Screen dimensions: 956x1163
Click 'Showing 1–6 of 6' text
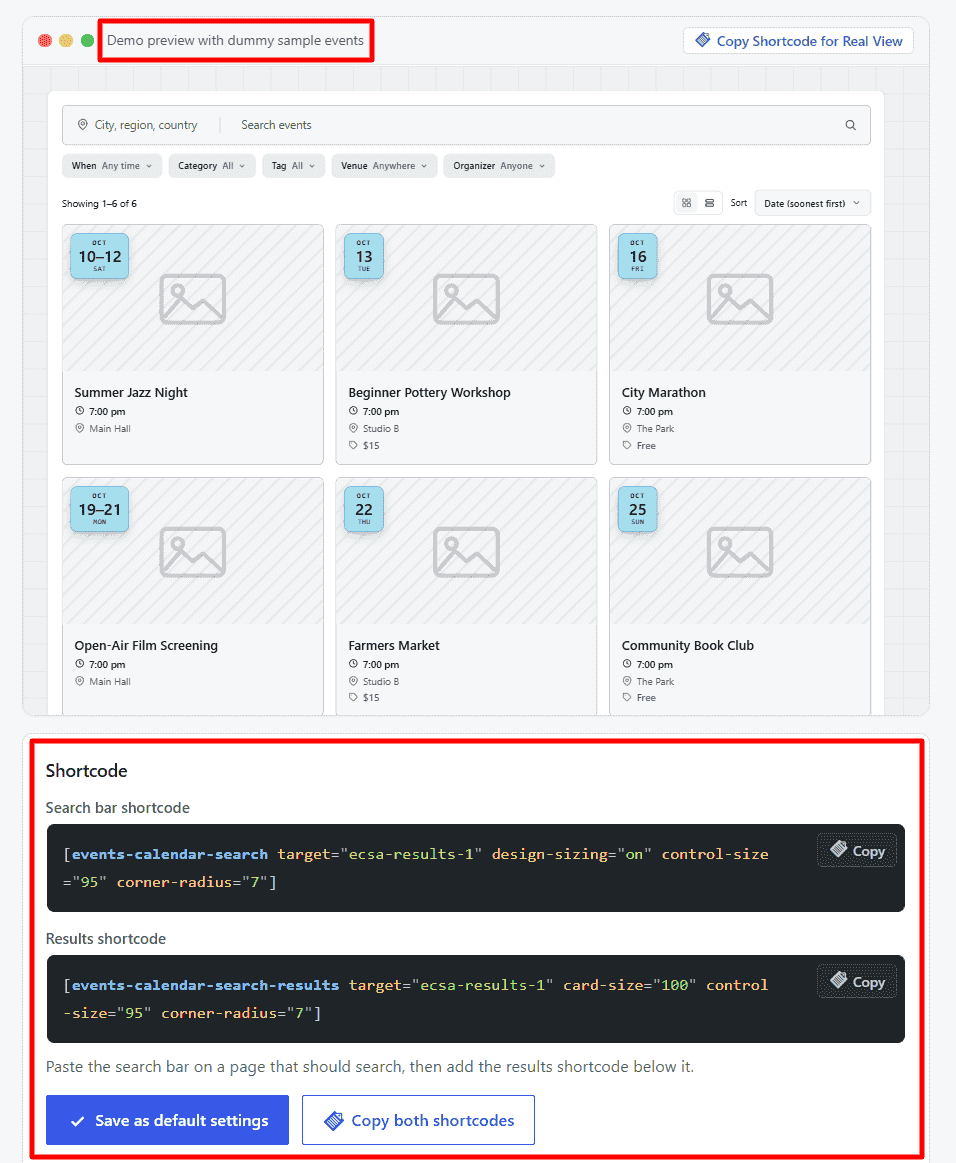click(x=99, y=203)
